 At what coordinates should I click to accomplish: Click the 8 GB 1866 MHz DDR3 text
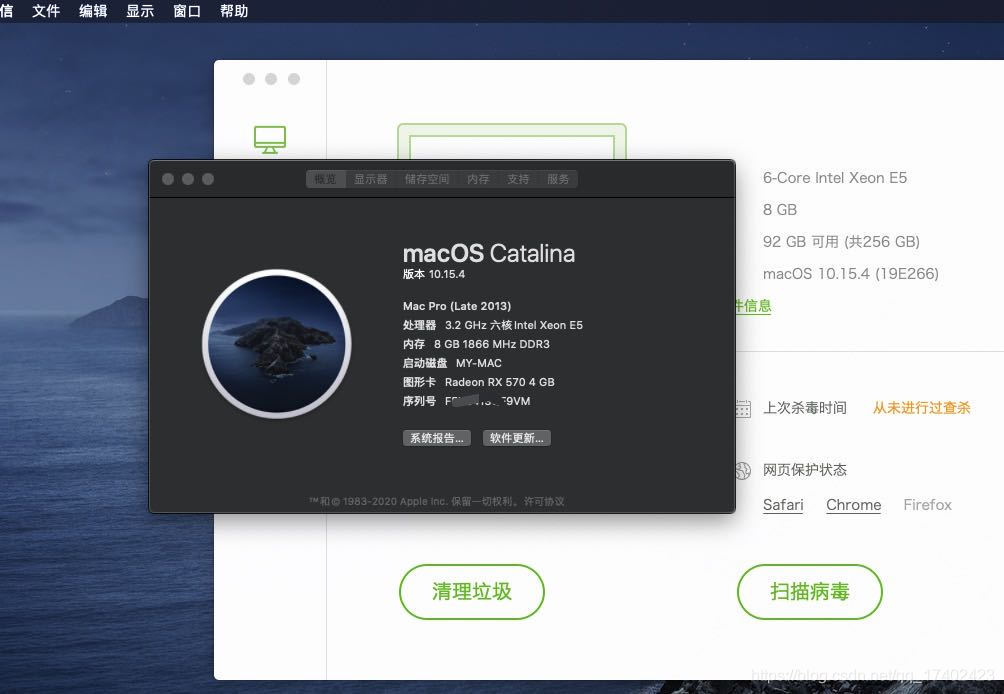point(492,344)
